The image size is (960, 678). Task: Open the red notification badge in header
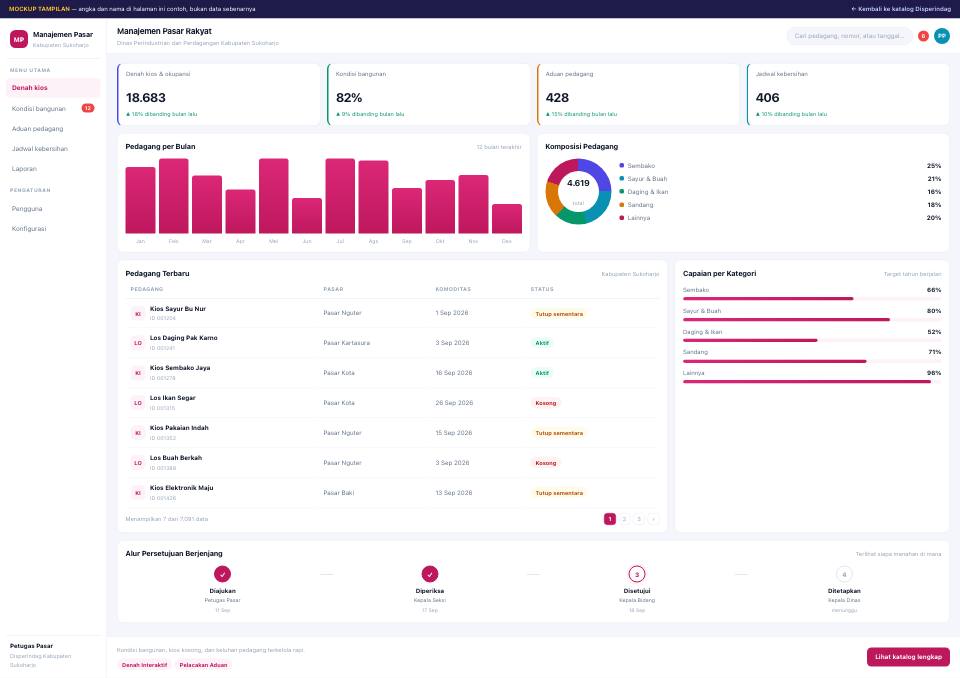coord(923,36)
